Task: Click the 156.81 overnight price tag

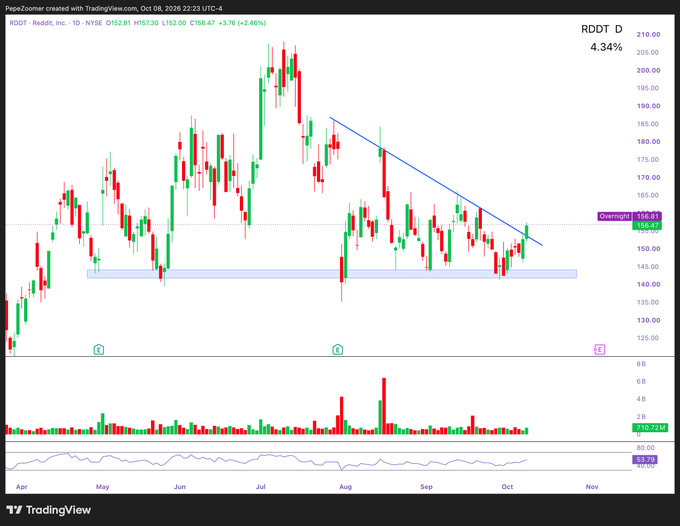Action: 647,216
